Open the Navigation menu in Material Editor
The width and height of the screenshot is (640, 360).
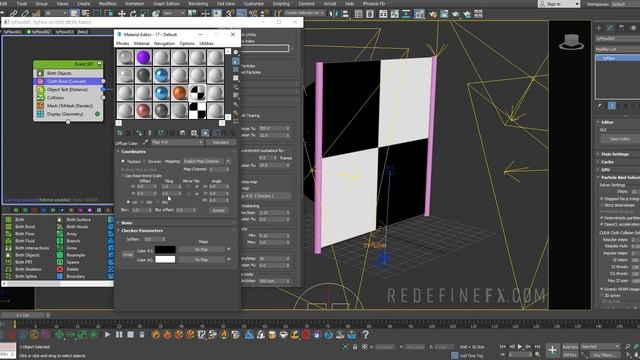[x=164, y=43]
